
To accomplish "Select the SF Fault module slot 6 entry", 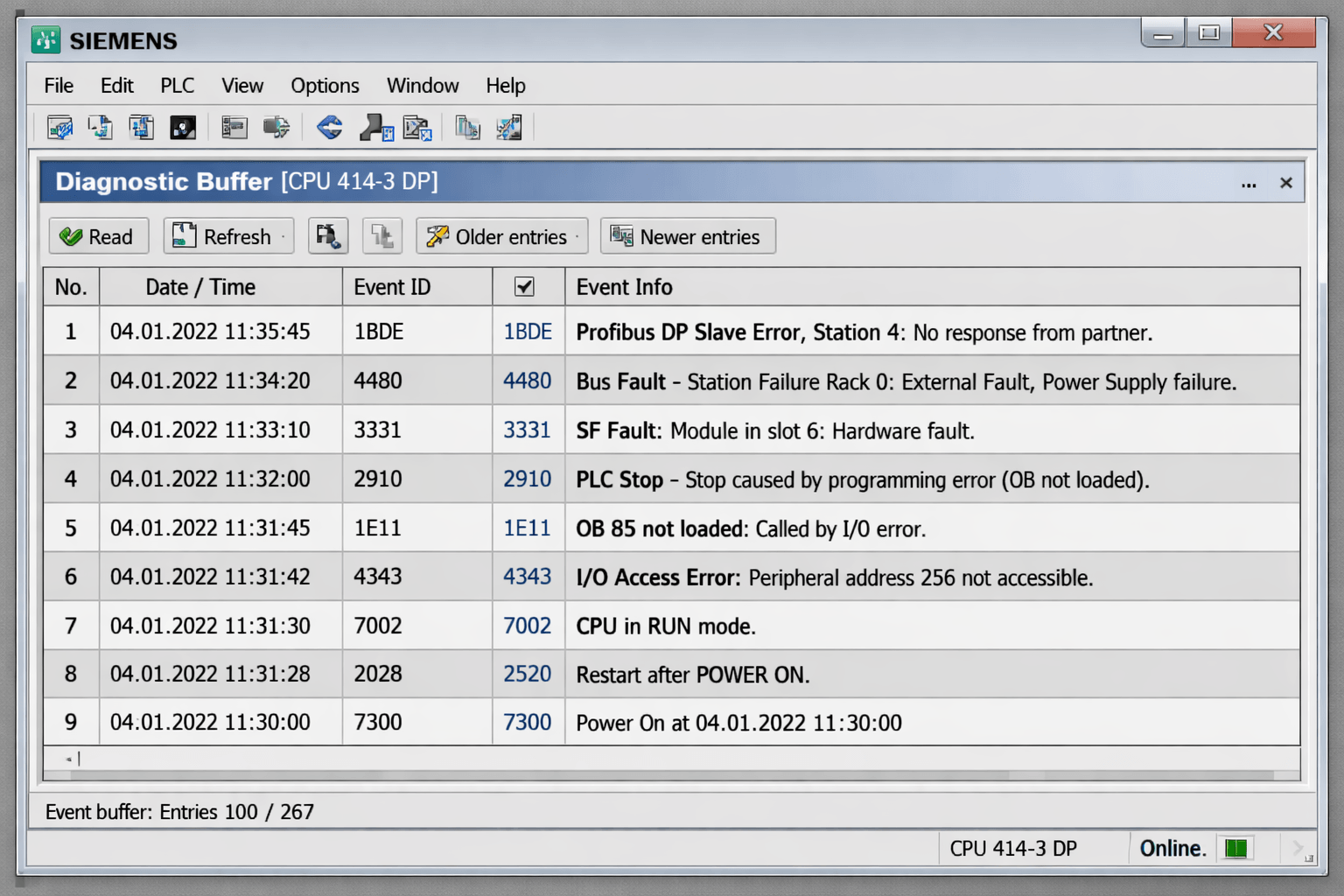I will pos(671,430).
